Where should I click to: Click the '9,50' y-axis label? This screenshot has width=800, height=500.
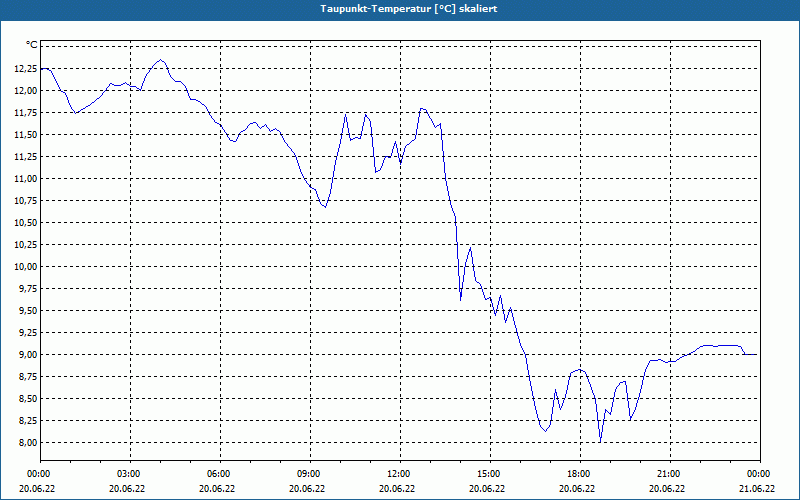pos(28,310)
